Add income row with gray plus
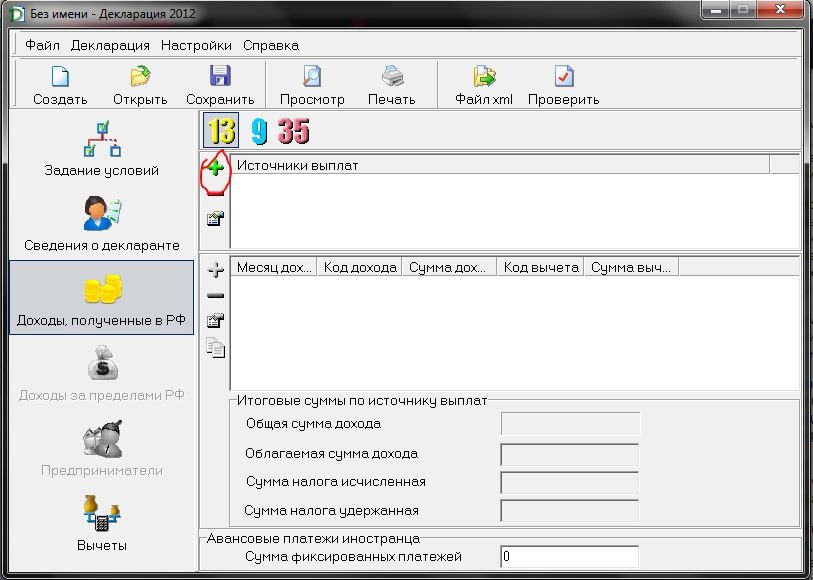 tap(215, 270)
